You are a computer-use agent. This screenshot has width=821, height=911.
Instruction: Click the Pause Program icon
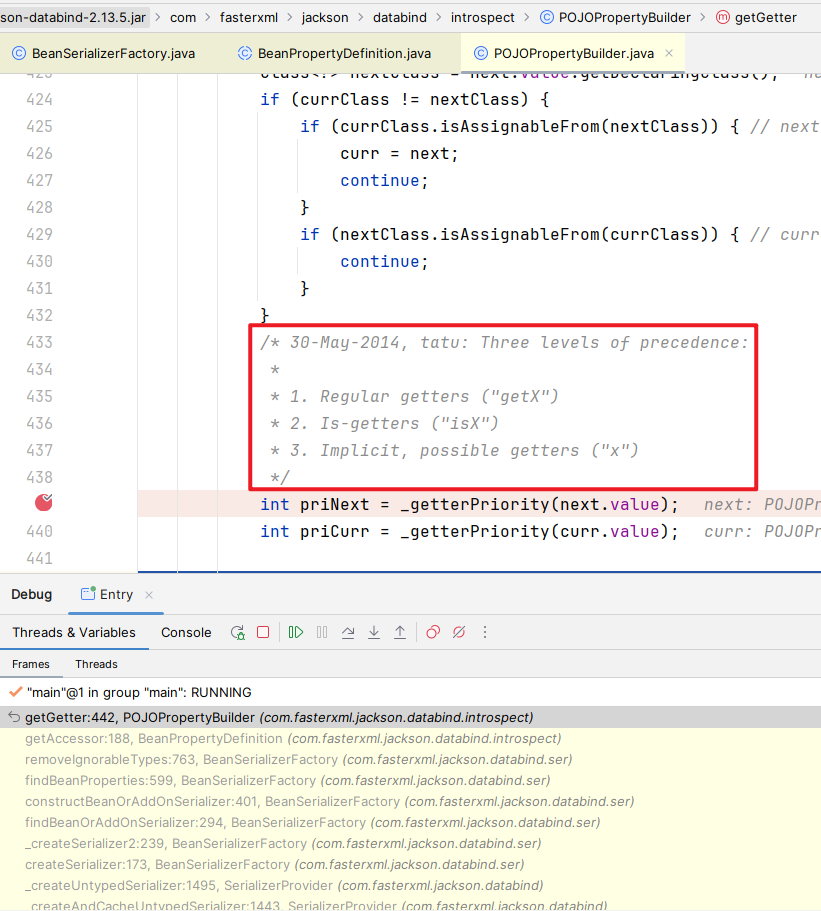[322, 632]
